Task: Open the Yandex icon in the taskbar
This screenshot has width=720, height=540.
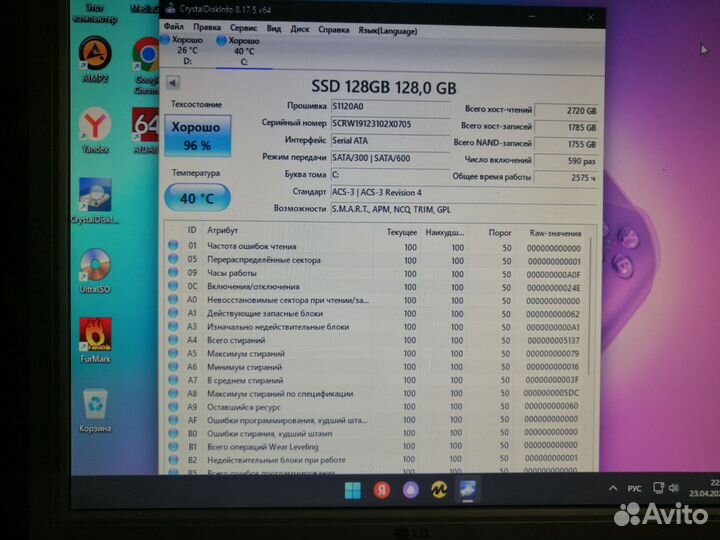Action: tap(382, 490)
